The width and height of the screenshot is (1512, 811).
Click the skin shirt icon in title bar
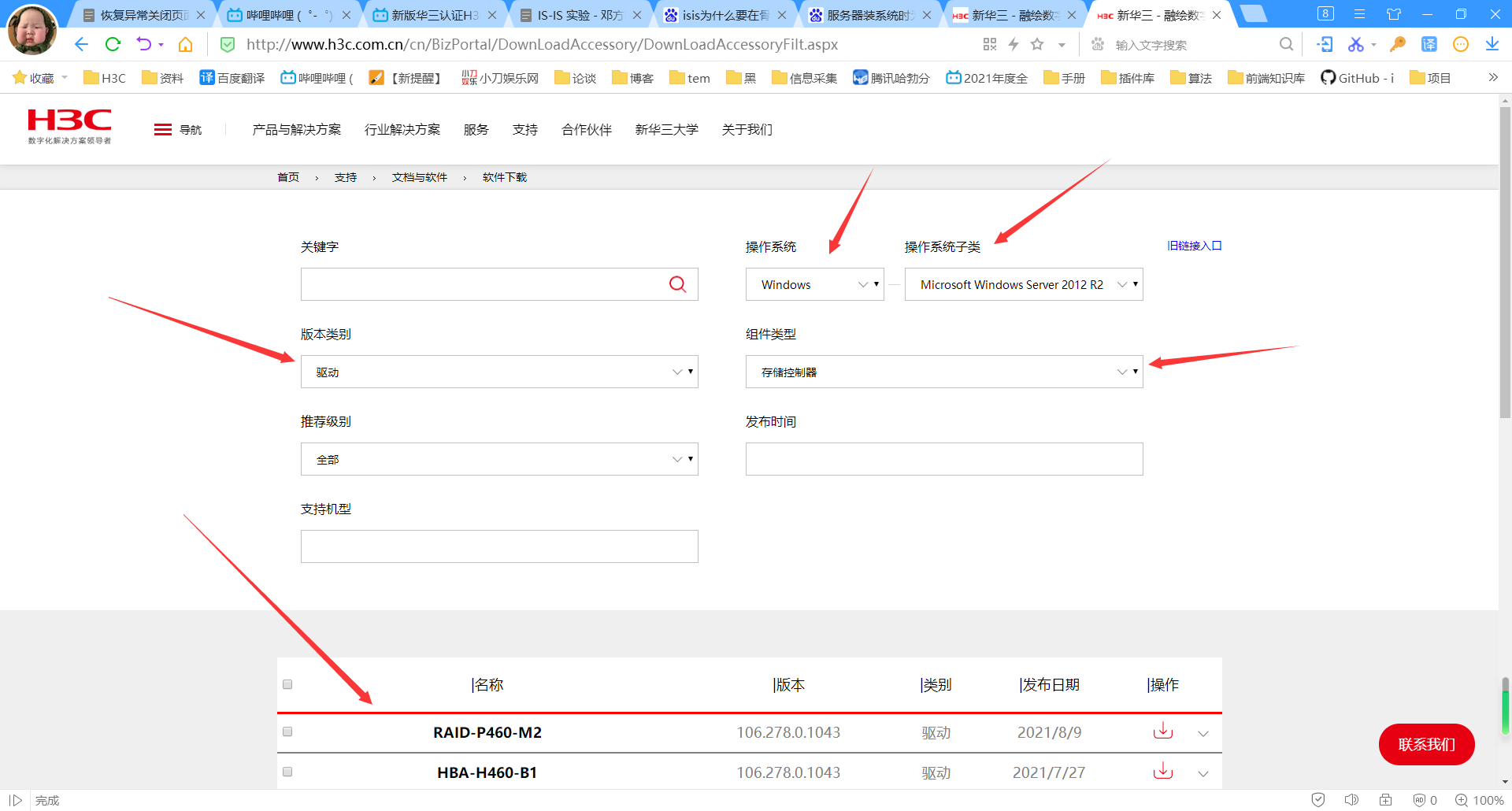click(1394, 14)
